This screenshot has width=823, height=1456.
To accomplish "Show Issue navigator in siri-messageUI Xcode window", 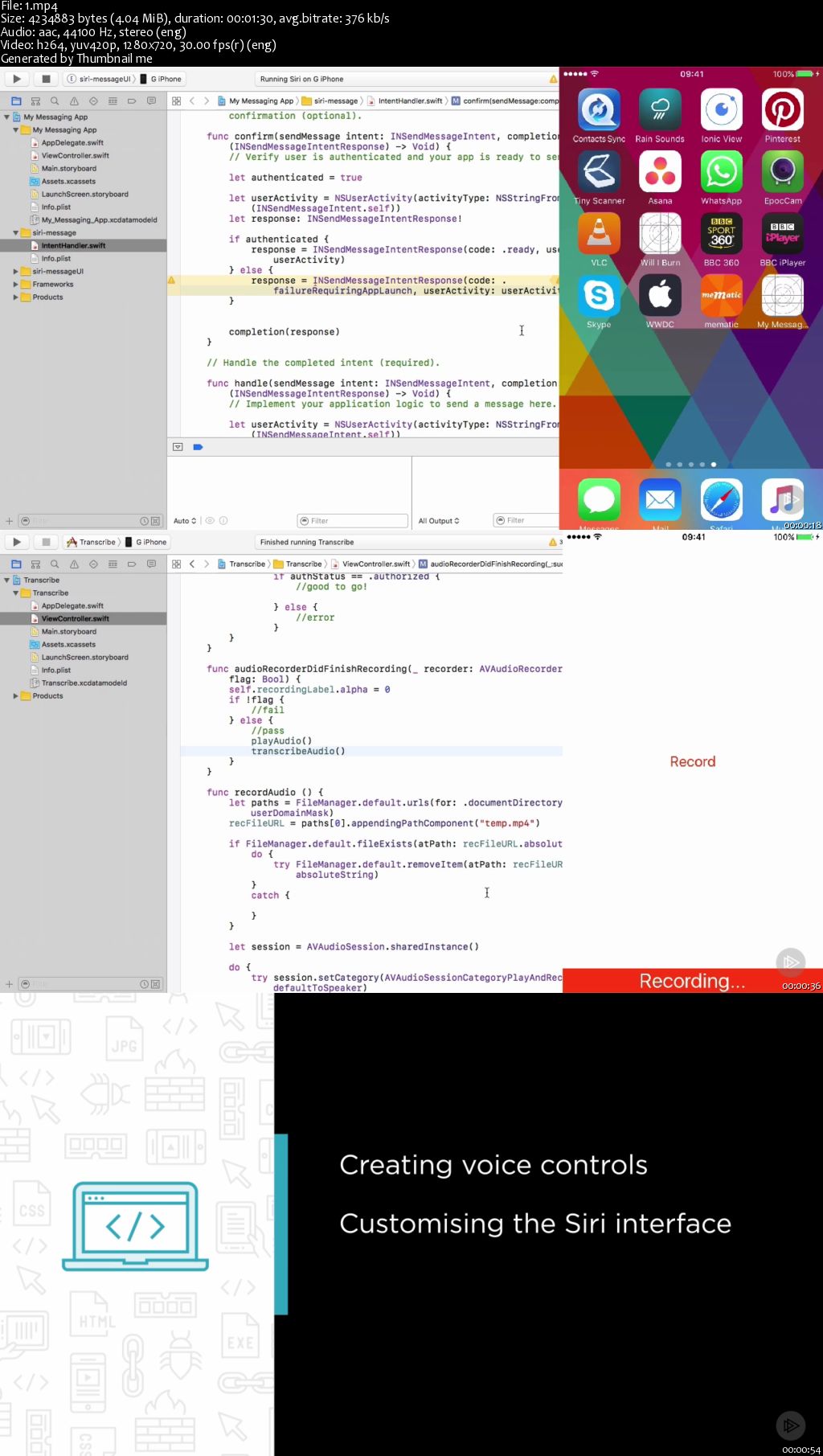I will pos(74,101).
